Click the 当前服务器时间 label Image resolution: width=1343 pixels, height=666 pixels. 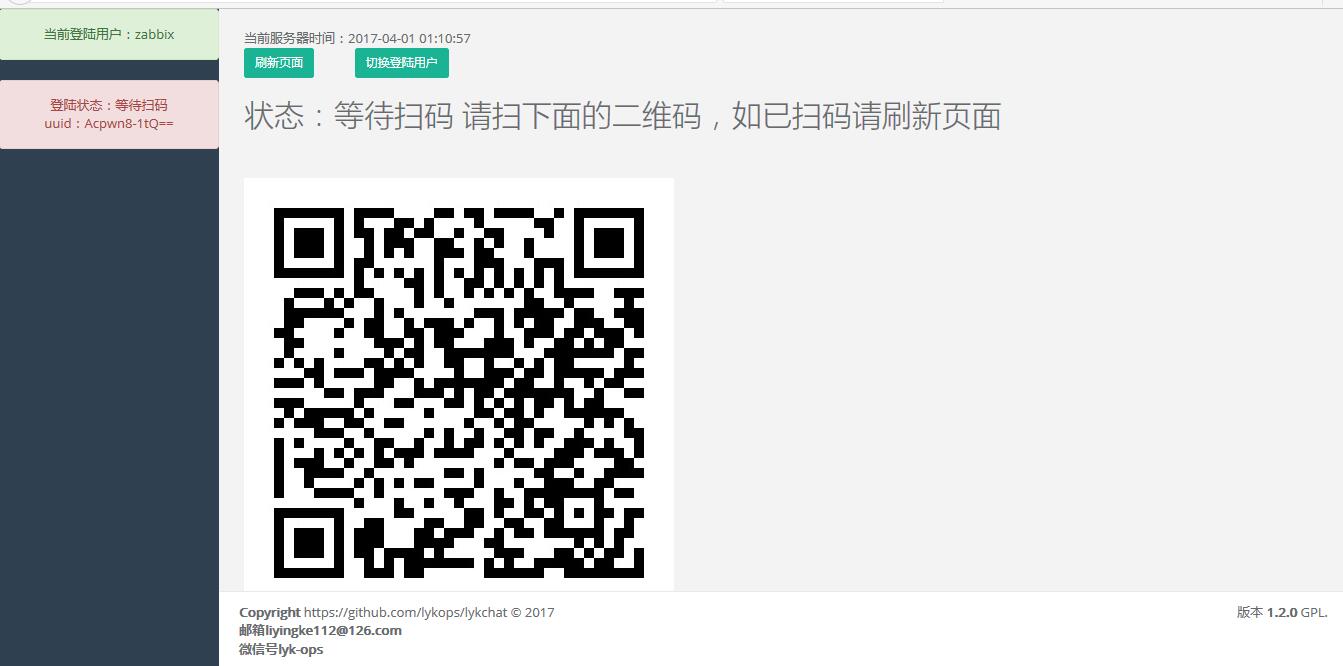(295, 38)
